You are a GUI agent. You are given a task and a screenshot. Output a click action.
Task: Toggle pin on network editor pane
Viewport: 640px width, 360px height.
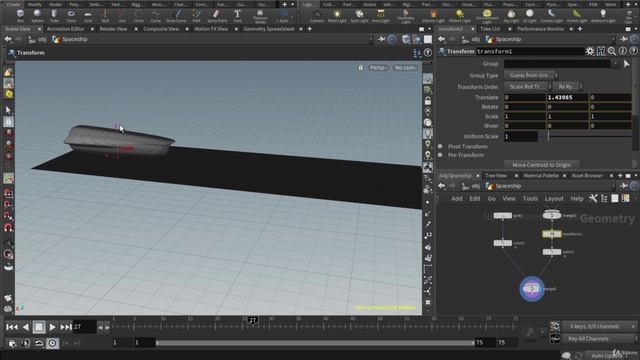624,186
